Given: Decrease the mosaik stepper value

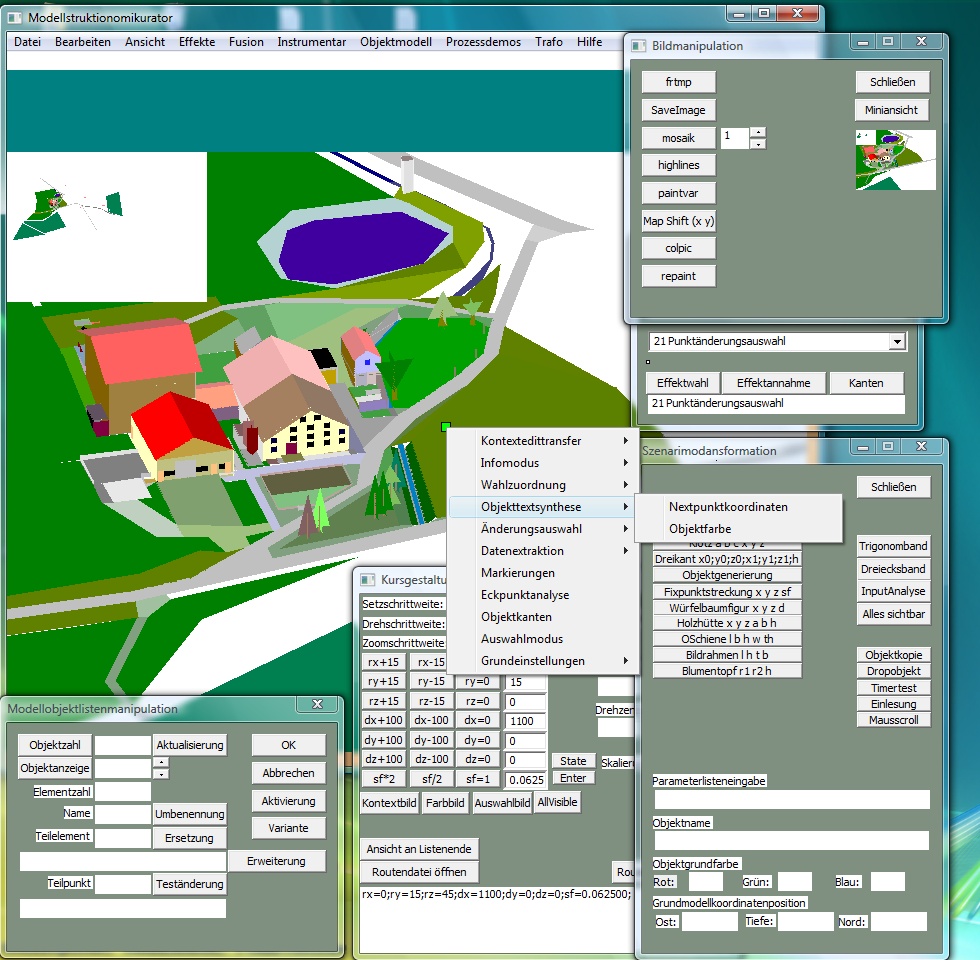Looking at the screenshot, I should (758, 144).
